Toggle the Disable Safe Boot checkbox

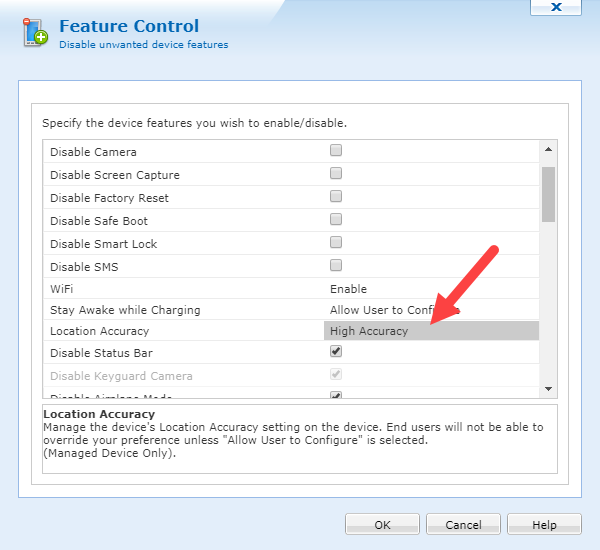tap(336, 220)
